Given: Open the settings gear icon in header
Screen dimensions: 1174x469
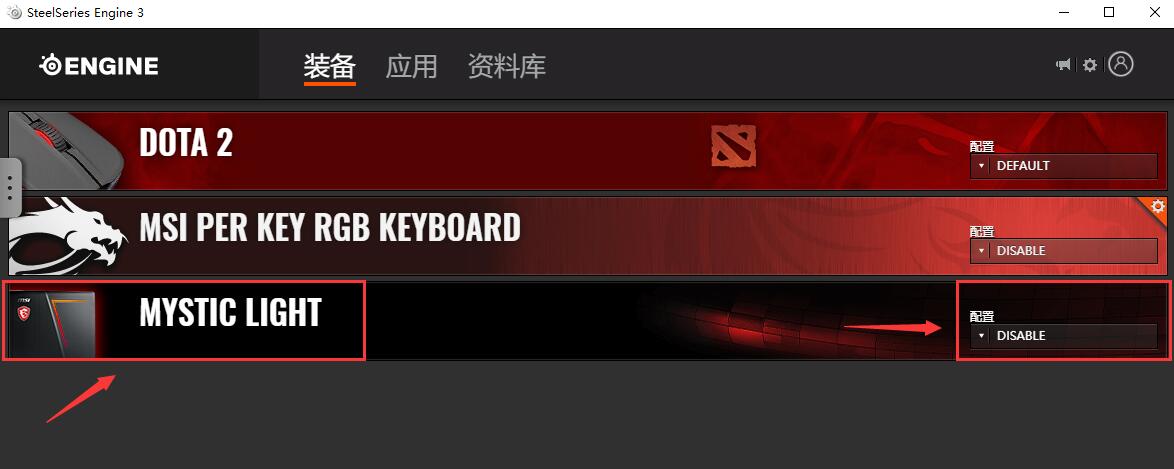Looking at the screenshot, I should pos(1090,65).
